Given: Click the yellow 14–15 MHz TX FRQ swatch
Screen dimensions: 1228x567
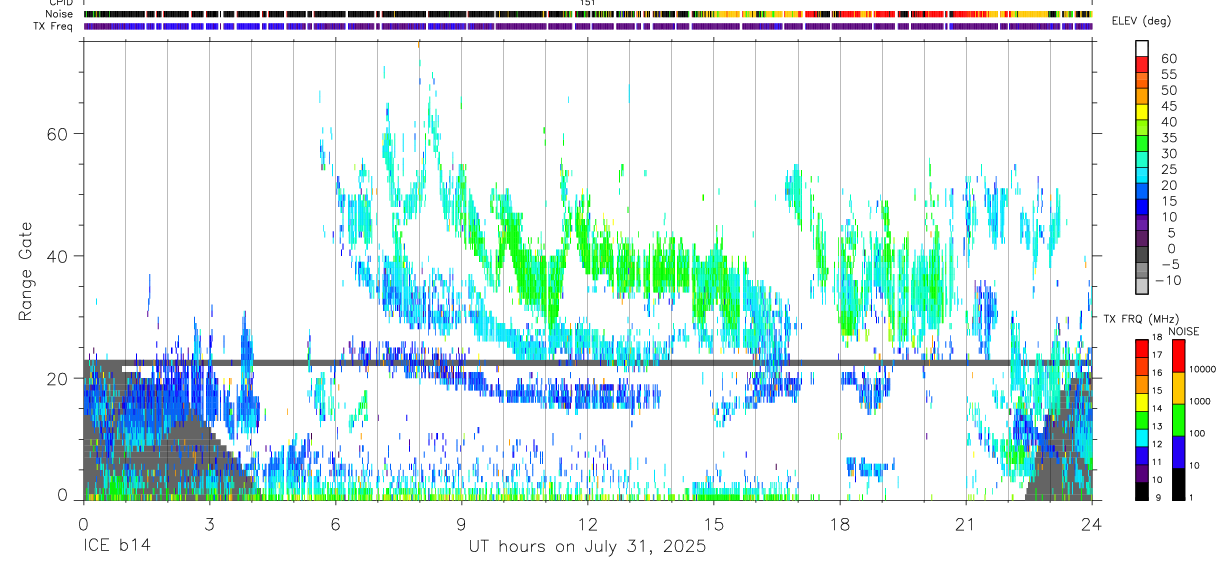Looking at the screenshot, I should point(1142,402).
